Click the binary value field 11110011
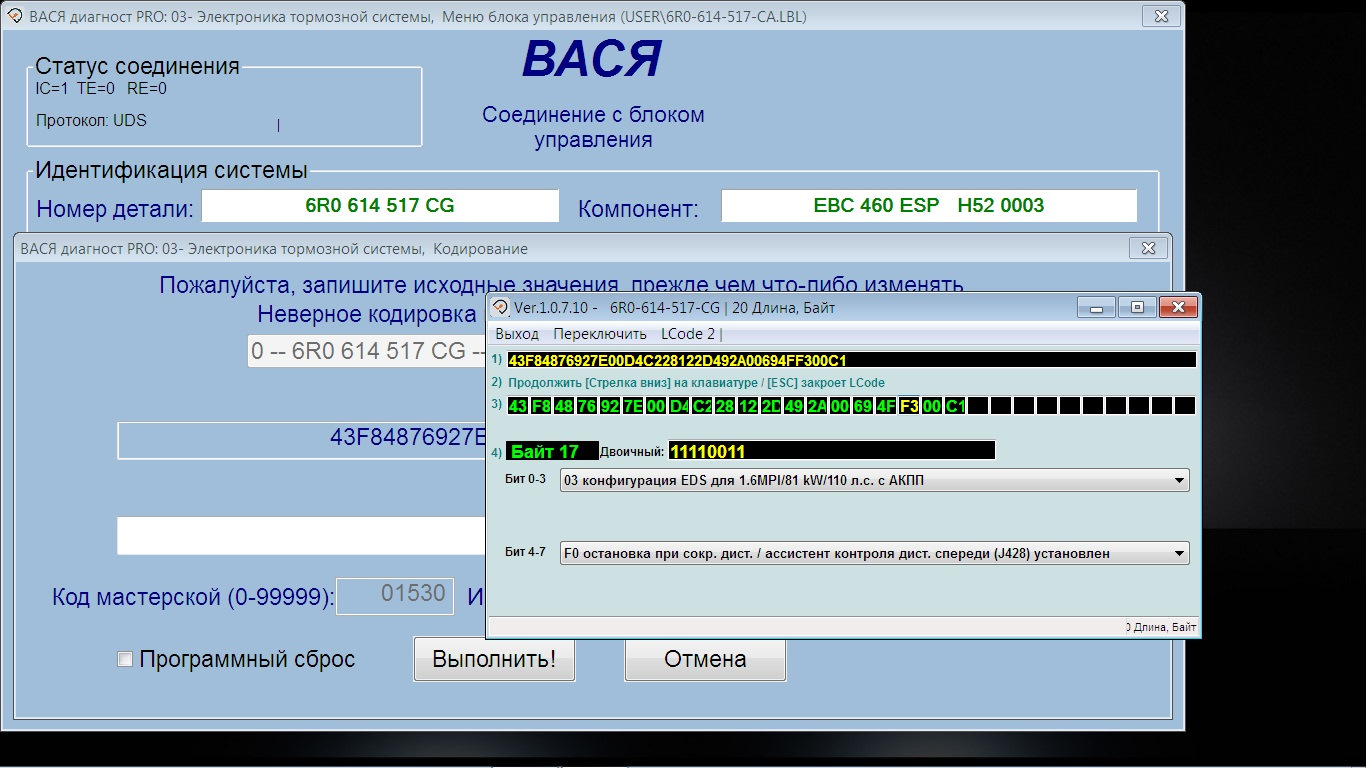1366x768 pixels. [x=832, y=451]
